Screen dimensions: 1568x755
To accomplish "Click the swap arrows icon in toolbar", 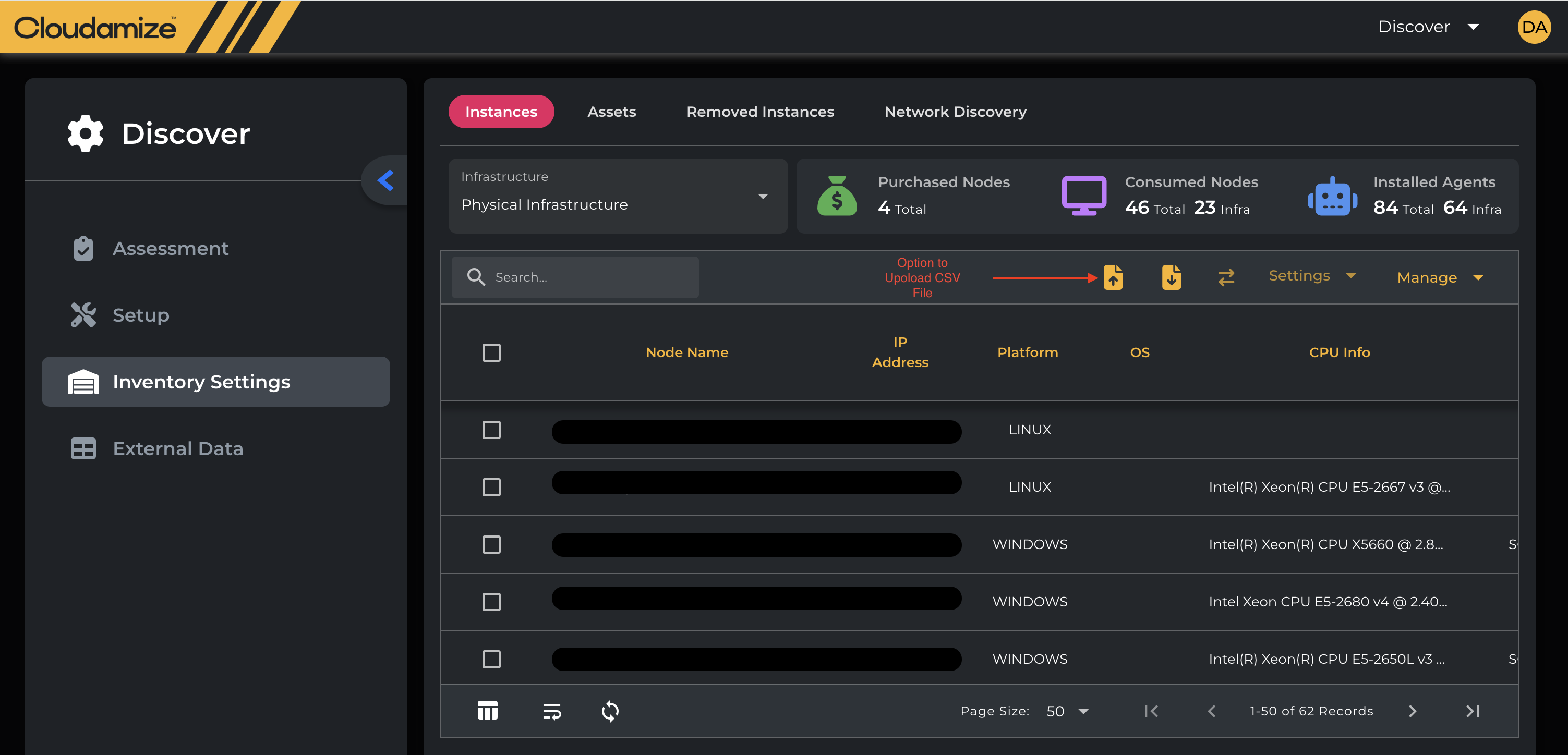I will pyautogui.click(x=1226, y=277).
